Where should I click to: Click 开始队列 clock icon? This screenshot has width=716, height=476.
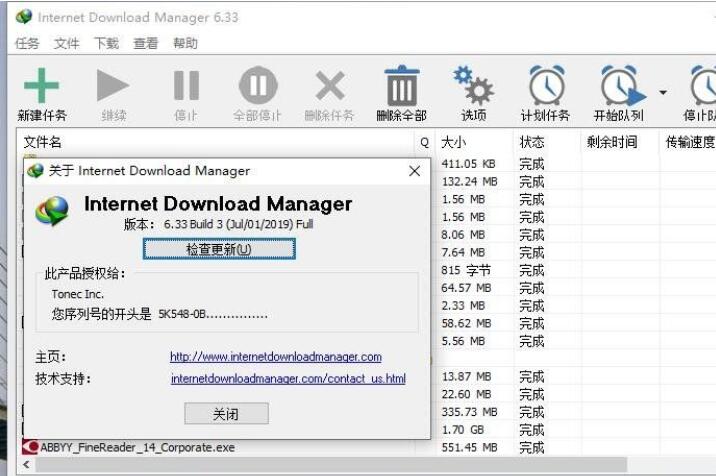coord(623,85)
